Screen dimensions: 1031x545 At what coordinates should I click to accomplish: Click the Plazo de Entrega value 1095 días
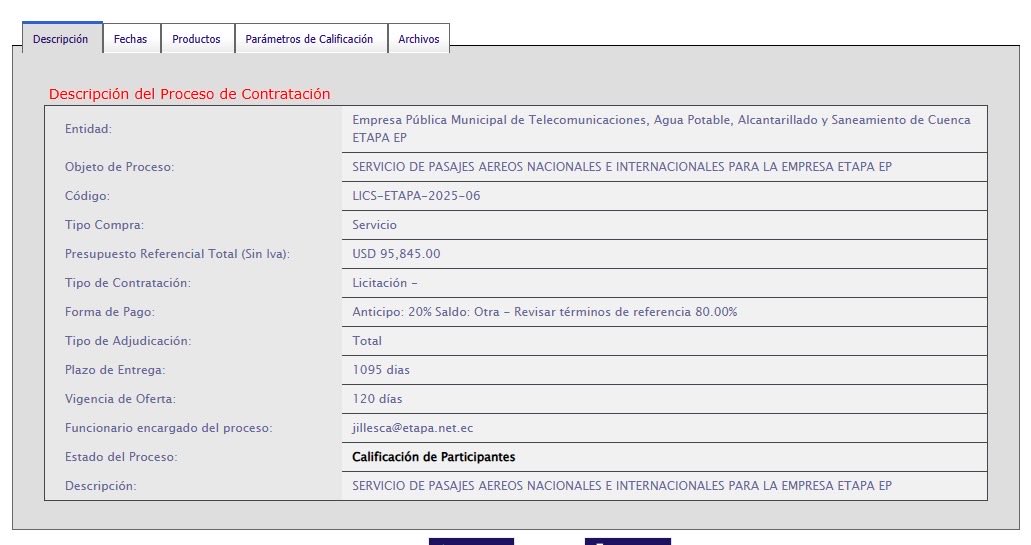click(x=381, y=370)
